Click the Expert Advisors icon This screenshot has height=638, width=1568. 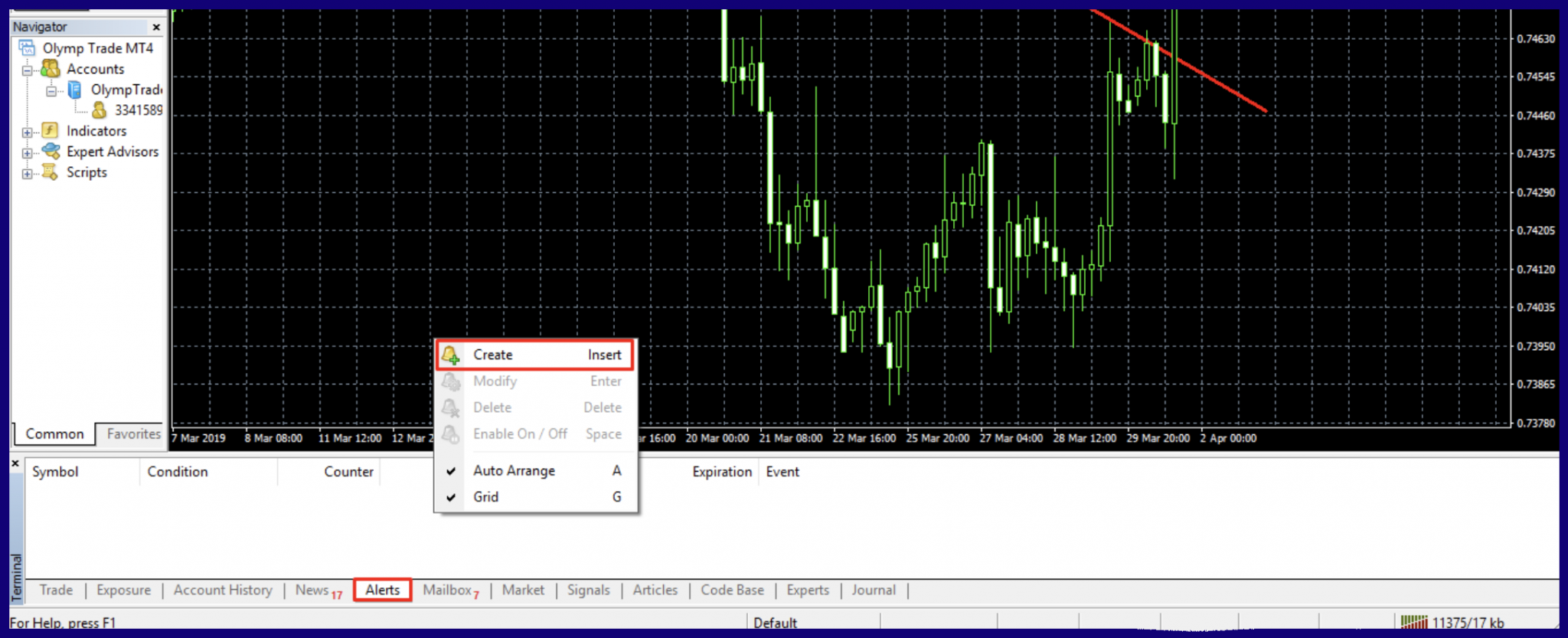51,151
